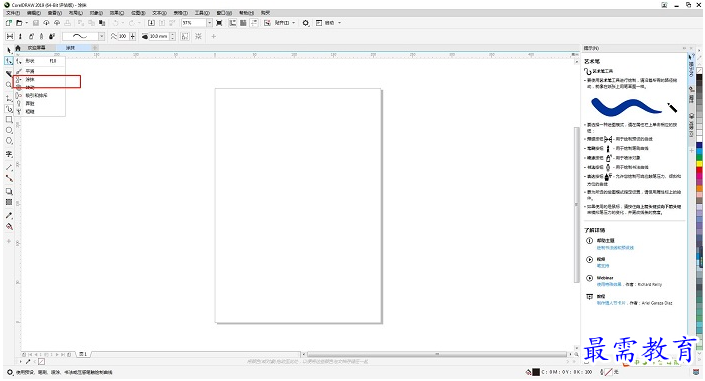The width and height of the screenshot is (705, 381).
Task: Click the no-color swatch atop palette
Action: coord(699,71)
